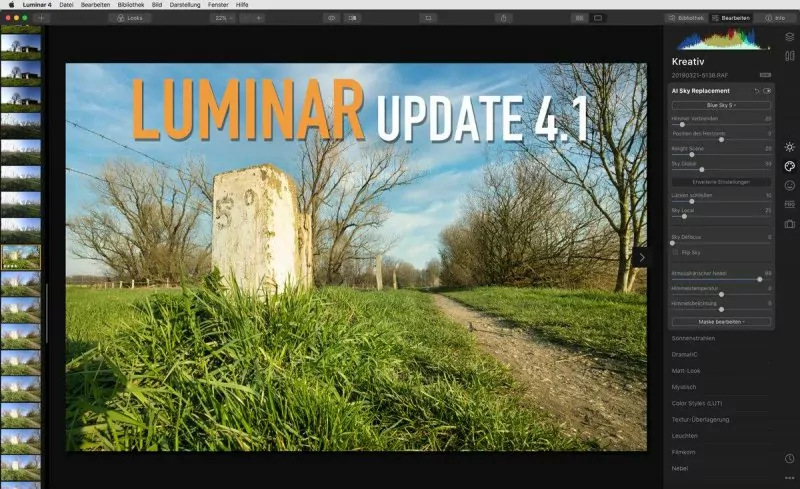Reset AI Sky Replacement with undo arrow

(757, 91)
